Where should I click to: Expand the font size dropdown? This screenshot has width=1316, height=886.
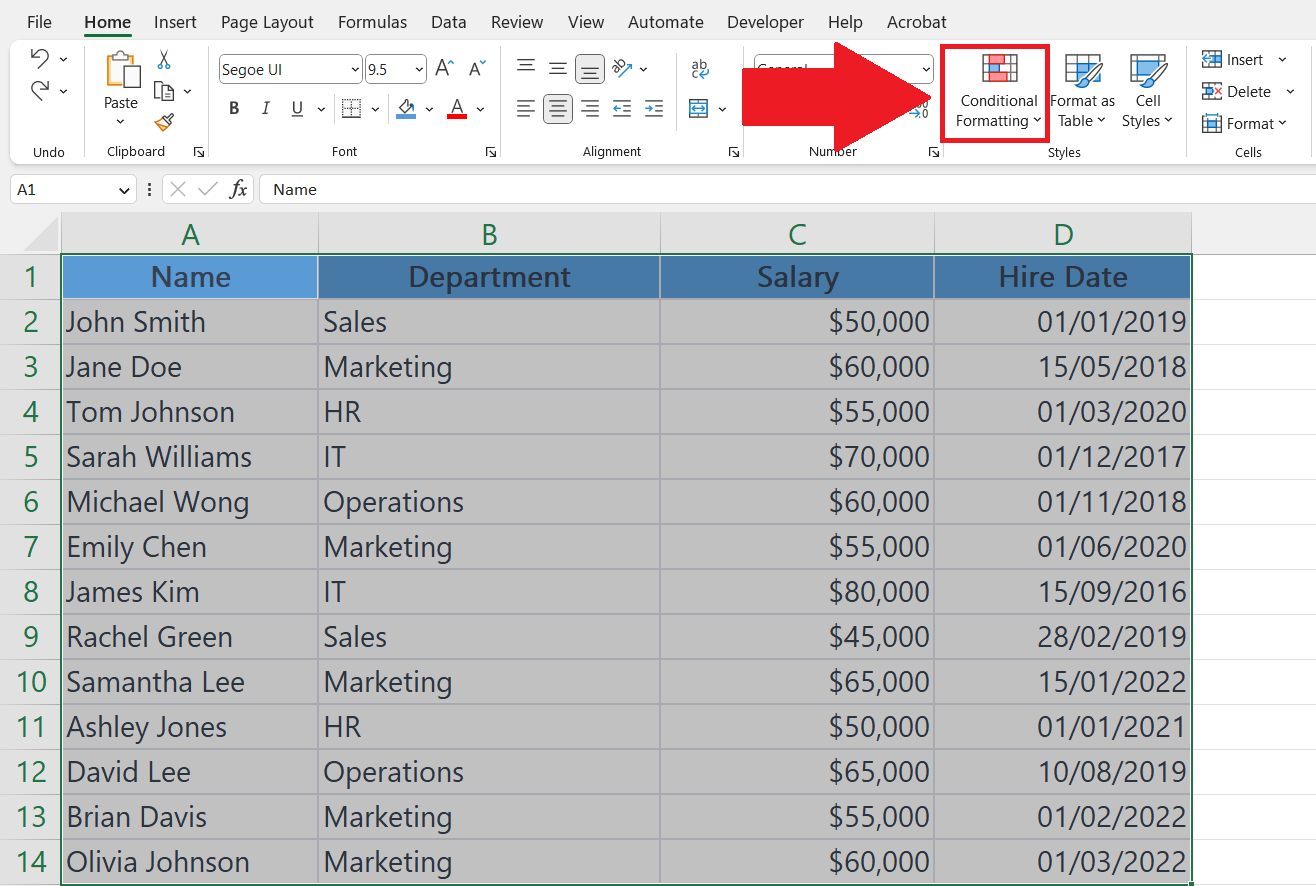coord(418,70)
